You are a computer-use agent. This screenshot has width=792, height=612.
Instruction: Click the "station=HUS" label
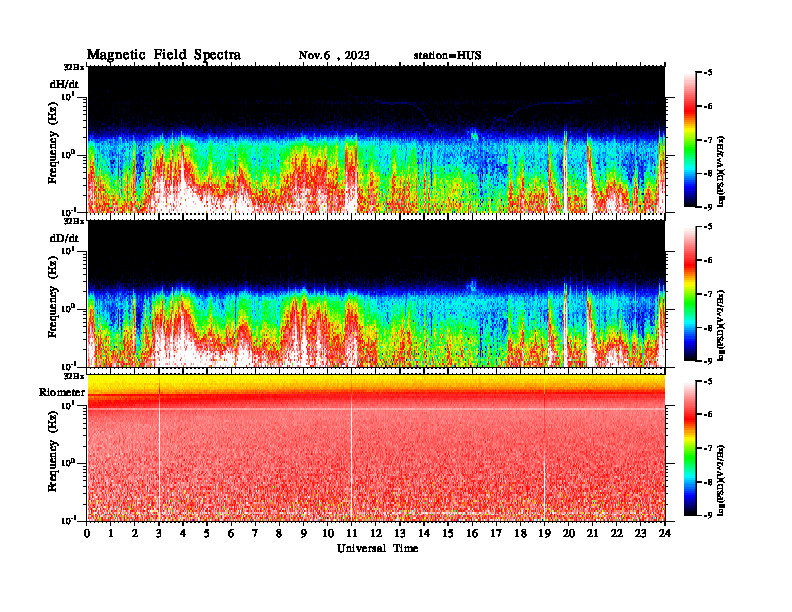pos(447,56)
